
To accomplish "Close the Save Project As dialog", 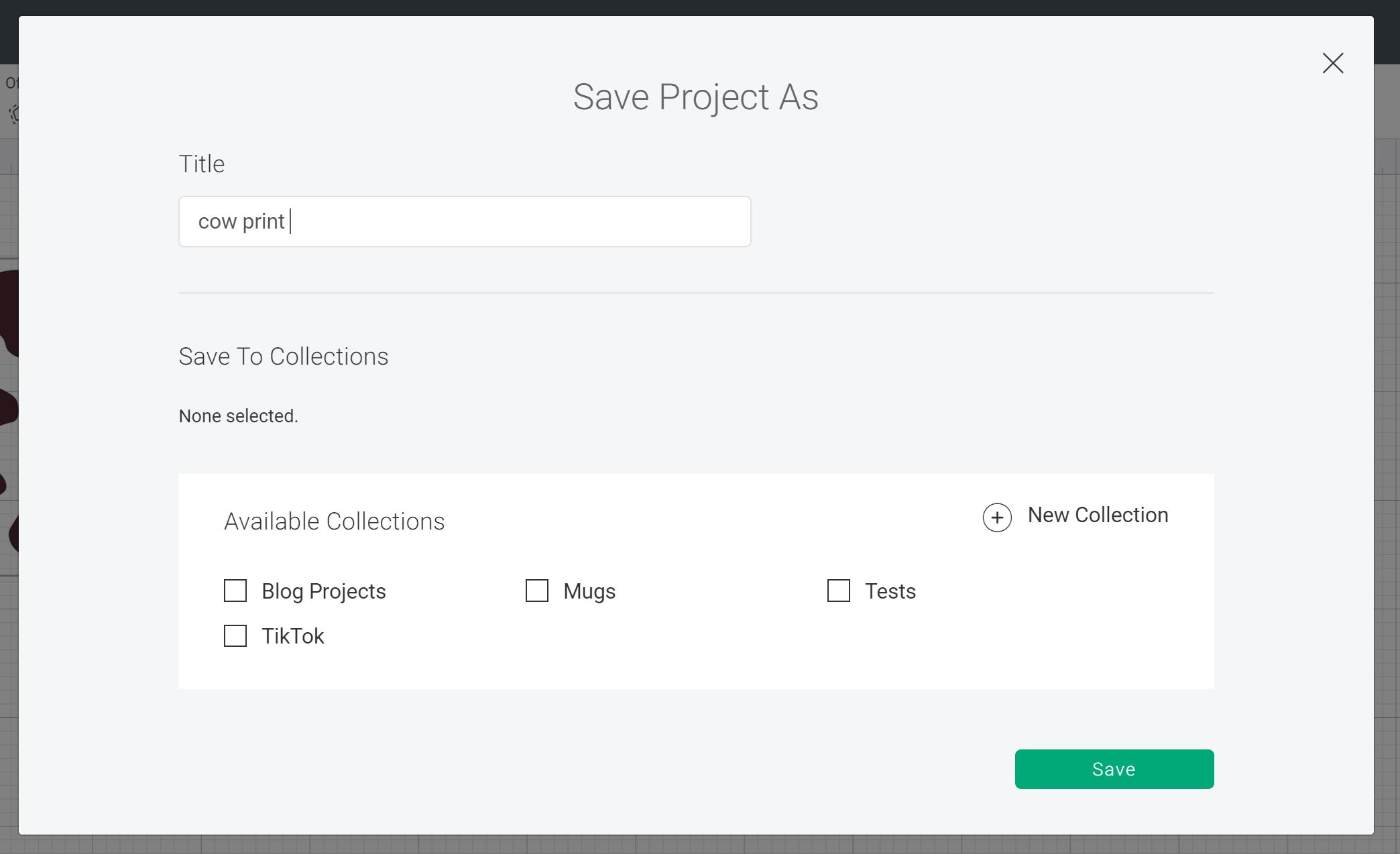I will pos(1332,63).
